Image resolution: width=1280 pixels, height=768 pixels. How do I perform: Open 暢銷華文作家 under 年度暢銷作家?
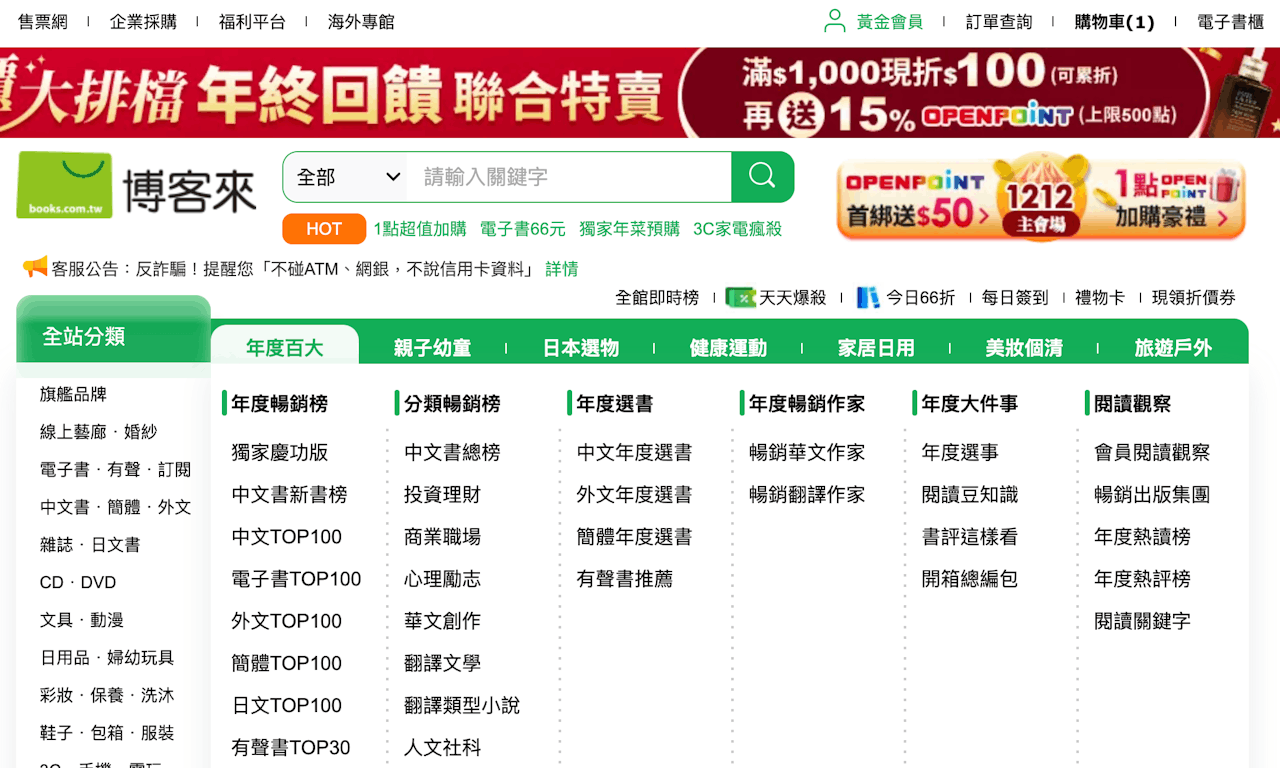[x=805, y=452]
